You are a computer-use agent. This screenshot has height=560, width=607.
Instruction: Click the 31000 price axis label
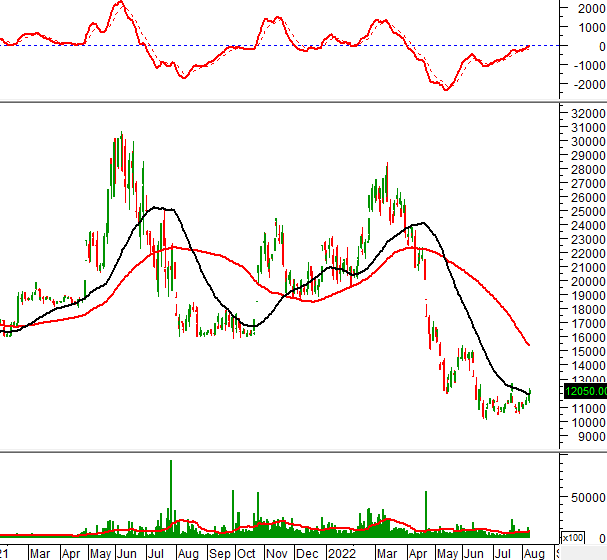tap(588, 127)
